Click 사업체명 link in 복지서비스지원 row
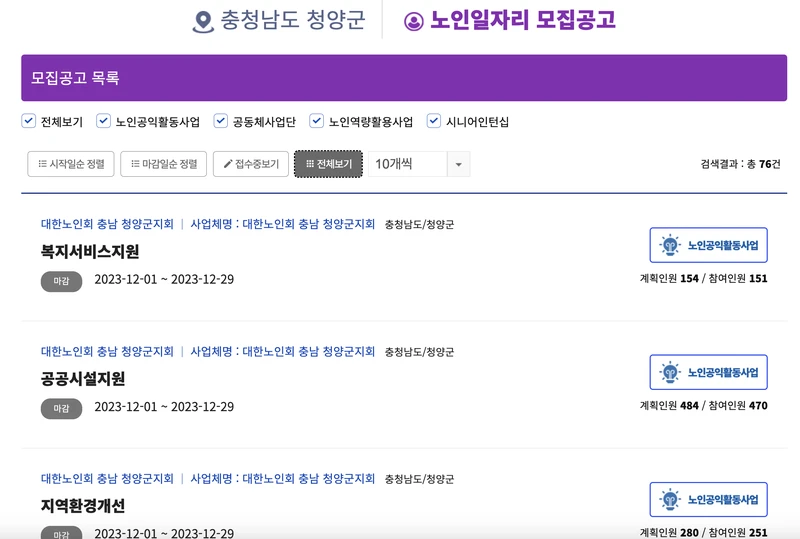This screenshot has height=539, width=800. pos(283,224)
